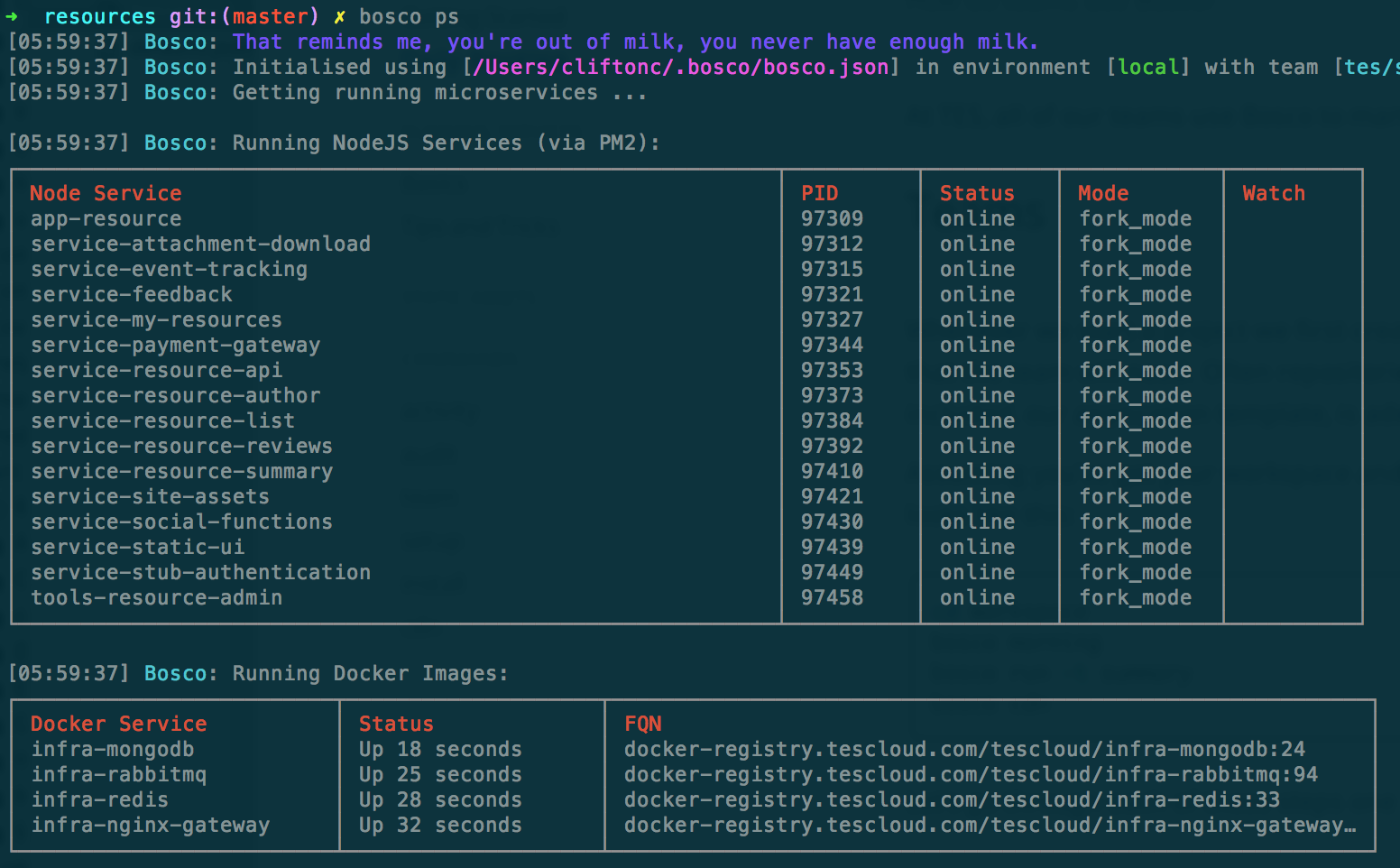Click the '[local]' environment text

(1148, 68)
